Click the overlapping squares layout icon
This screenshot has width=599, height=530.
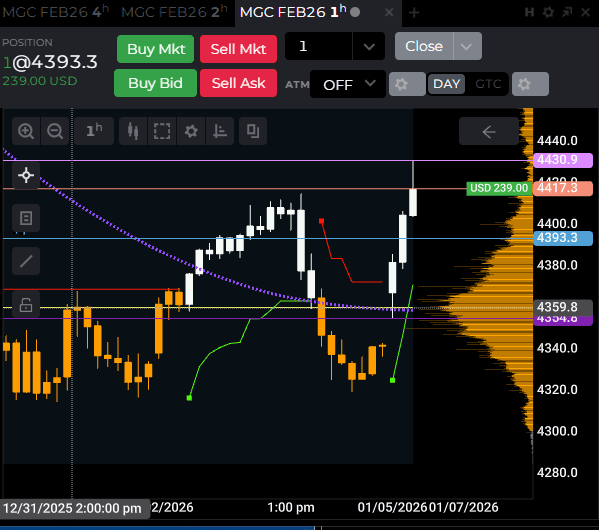(253, 131)
